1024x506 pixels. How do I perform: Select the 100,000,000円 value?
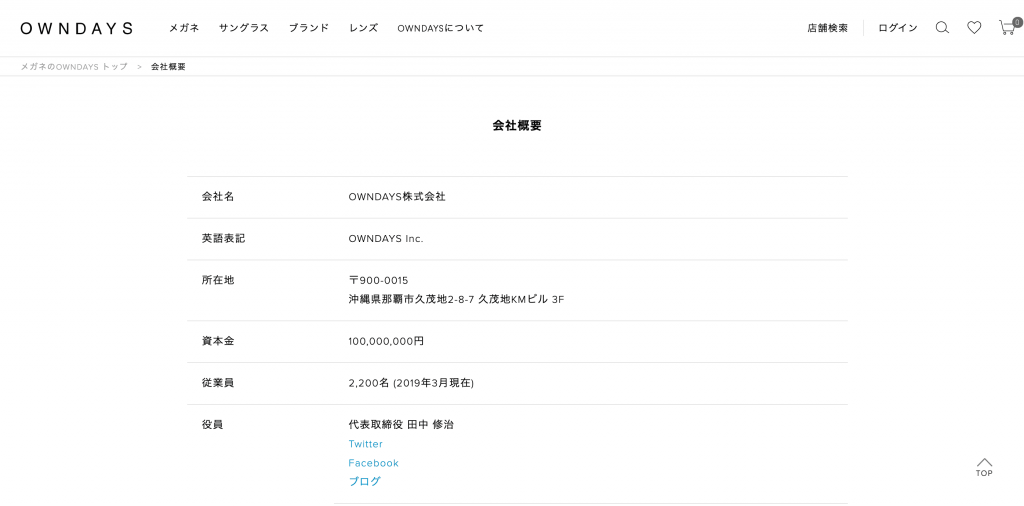point(386,341)
